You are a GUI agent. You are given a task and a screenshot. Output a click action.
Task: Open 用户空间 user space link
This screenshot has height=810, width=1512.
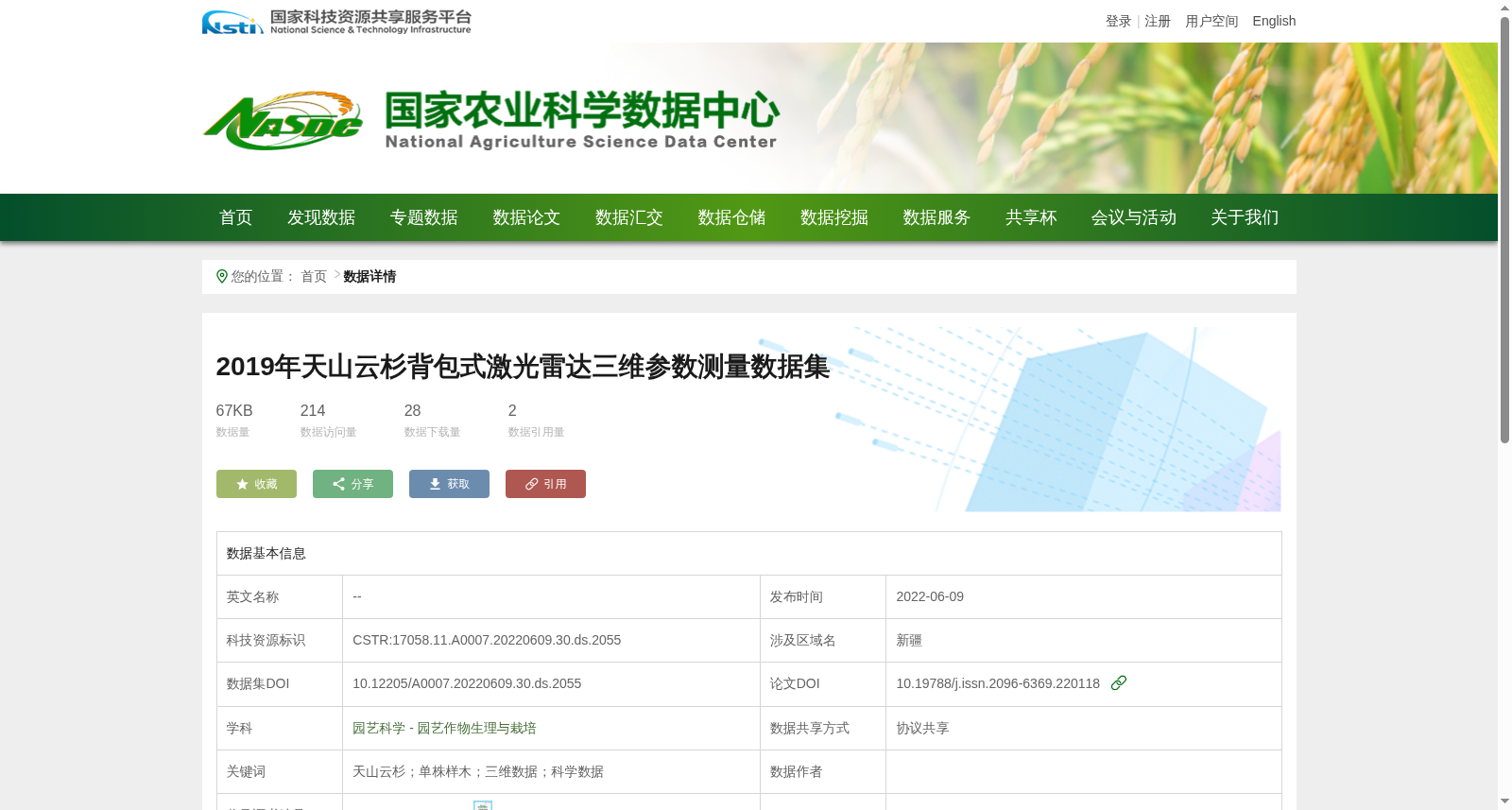1211,21
